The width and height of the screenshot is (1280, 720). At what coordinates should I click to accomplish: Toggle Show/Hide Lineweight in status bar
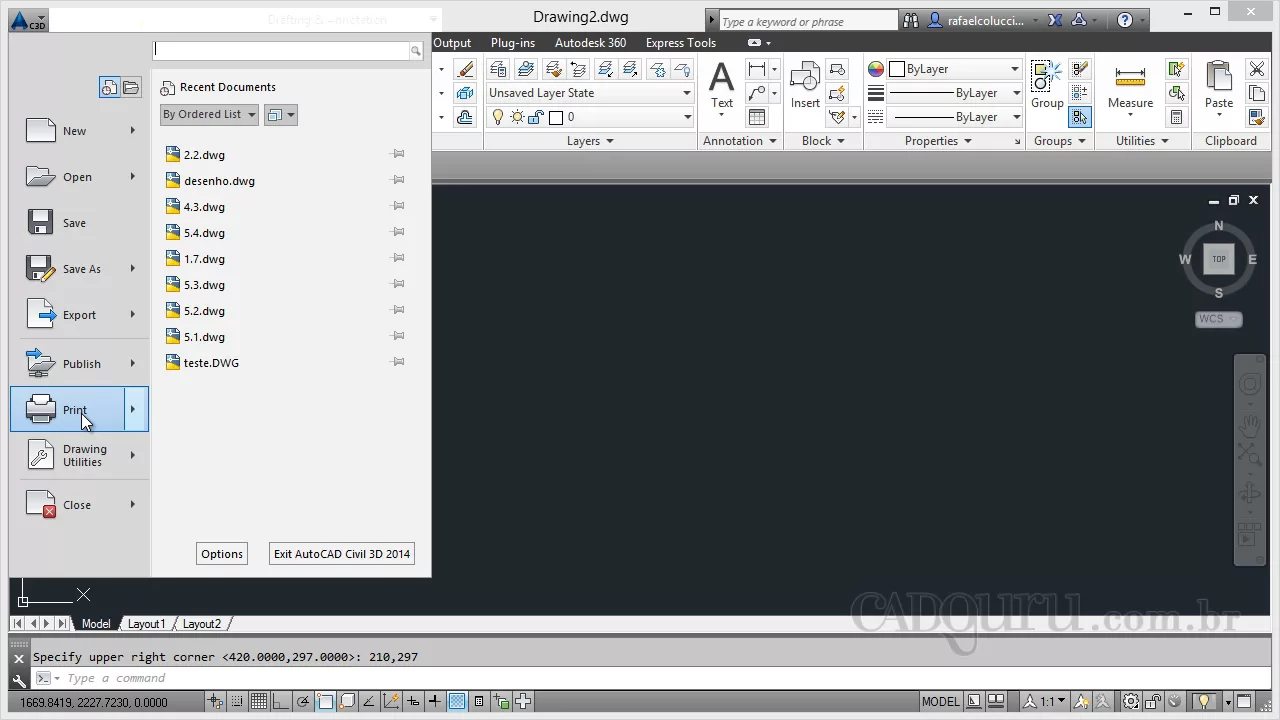click(x=434, y=702)
